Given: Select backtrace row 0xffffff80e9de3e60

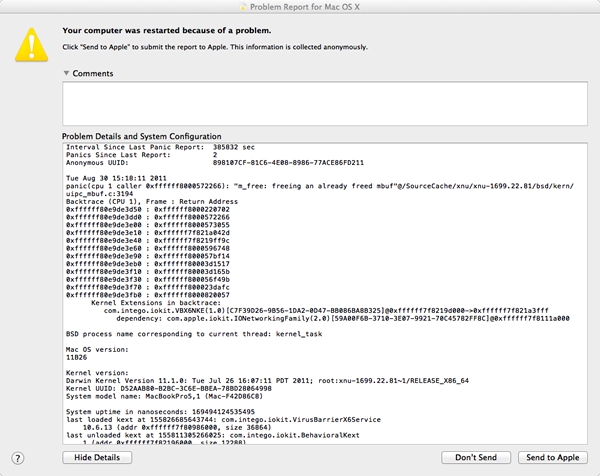Looking at the screenshot, I should 148,248.
